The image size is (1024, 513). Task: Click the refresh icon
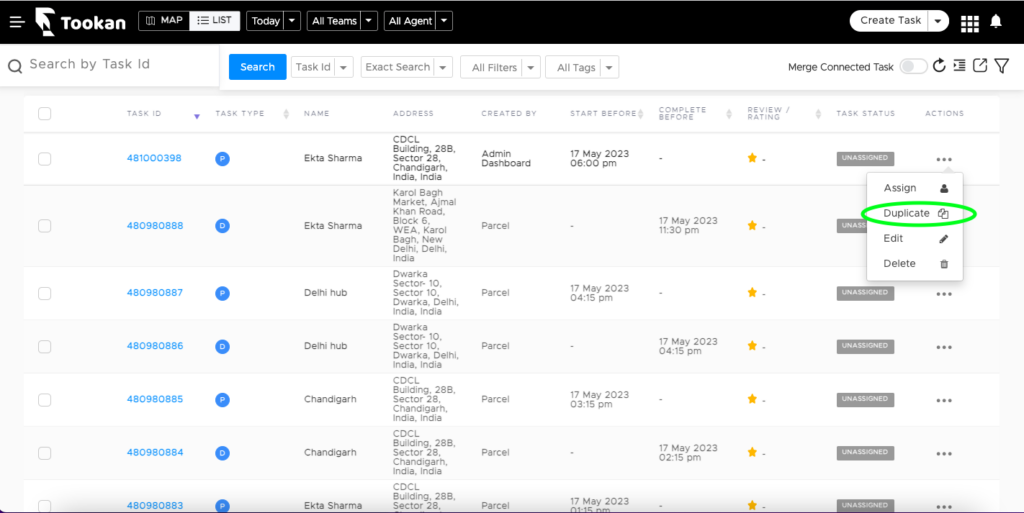(939, 66)
